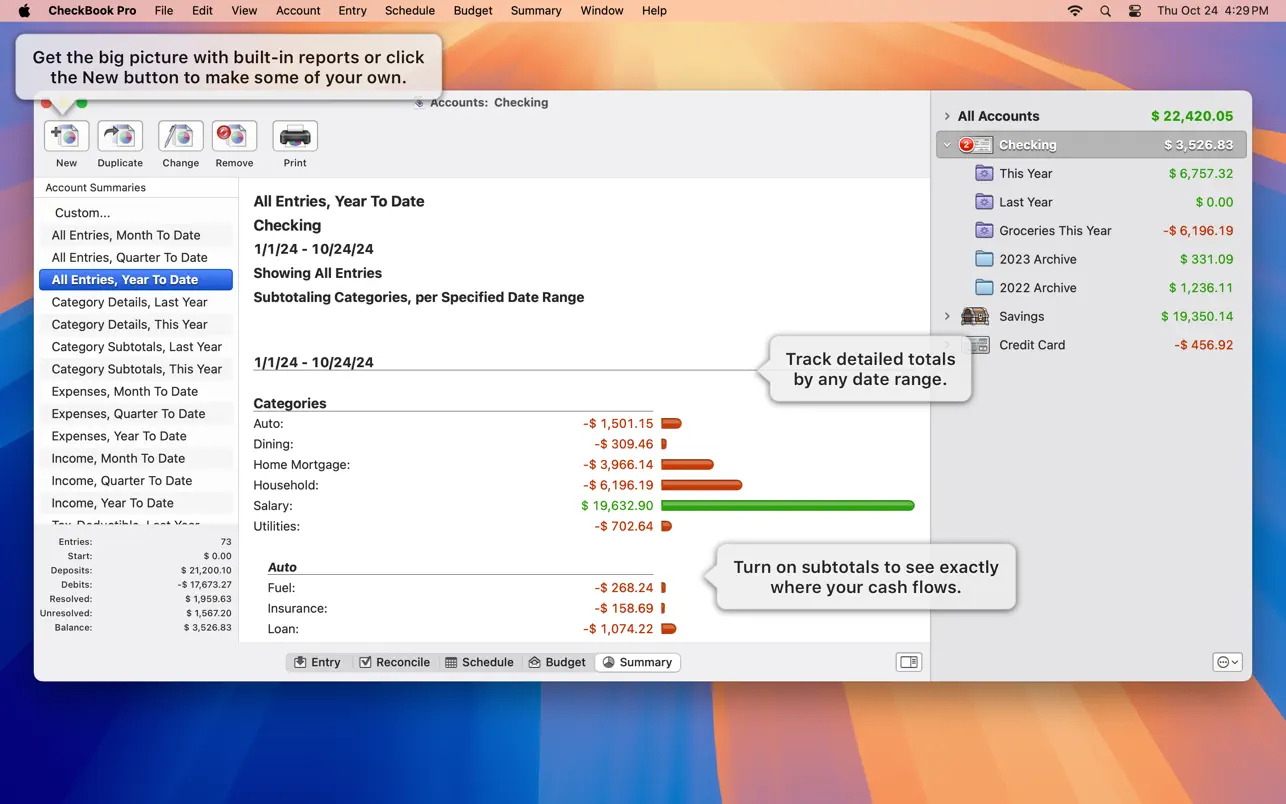The width and height of the screenshot is (1286, 804).
Task: Click the 2022 Archive folder icon
Action: point(984,287)
